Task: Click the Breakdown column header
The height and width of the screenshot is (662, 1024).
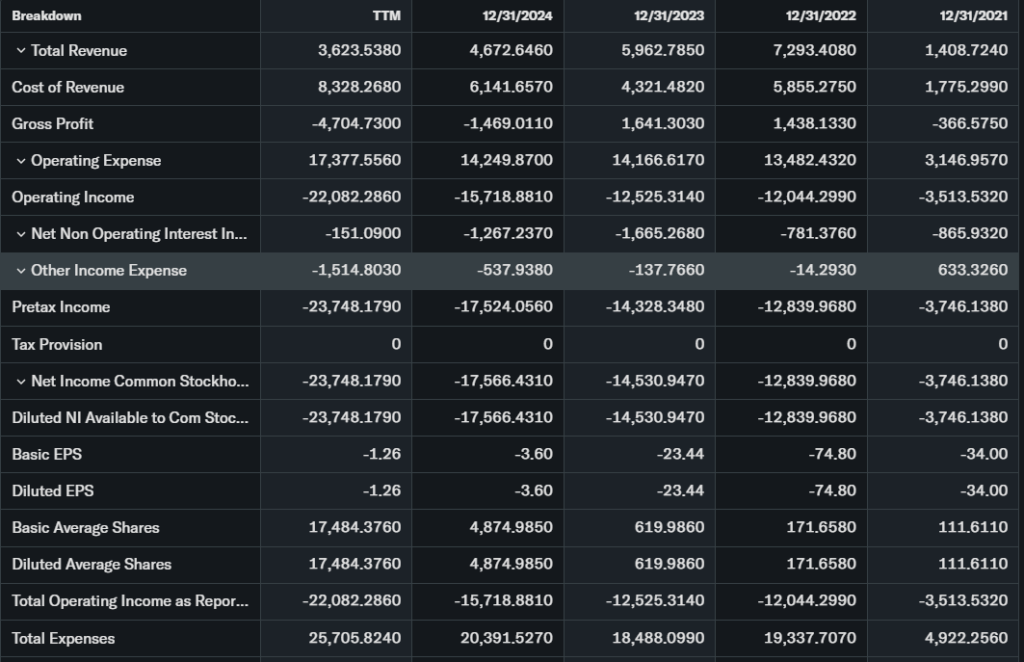Action: click(x=47, y=16)
